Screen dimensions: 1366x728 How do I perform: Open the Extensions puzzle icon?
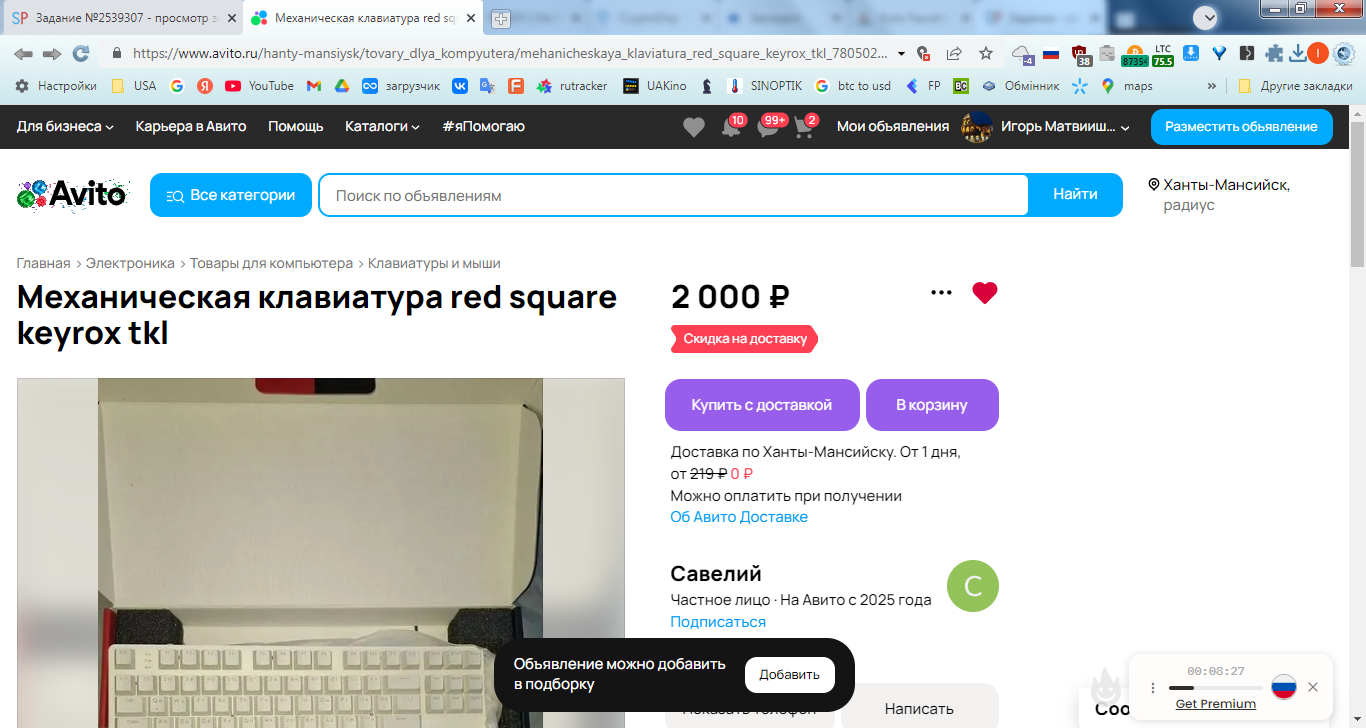(1274, 53)
